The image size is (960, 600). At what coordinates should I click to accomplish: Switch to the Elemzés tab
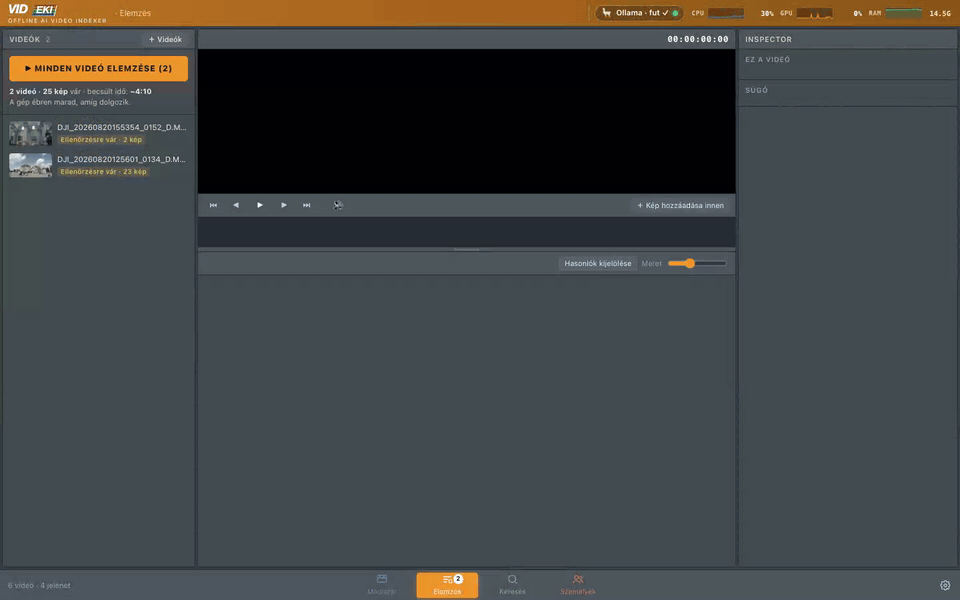pyautogui.click(x=447, y=585)
